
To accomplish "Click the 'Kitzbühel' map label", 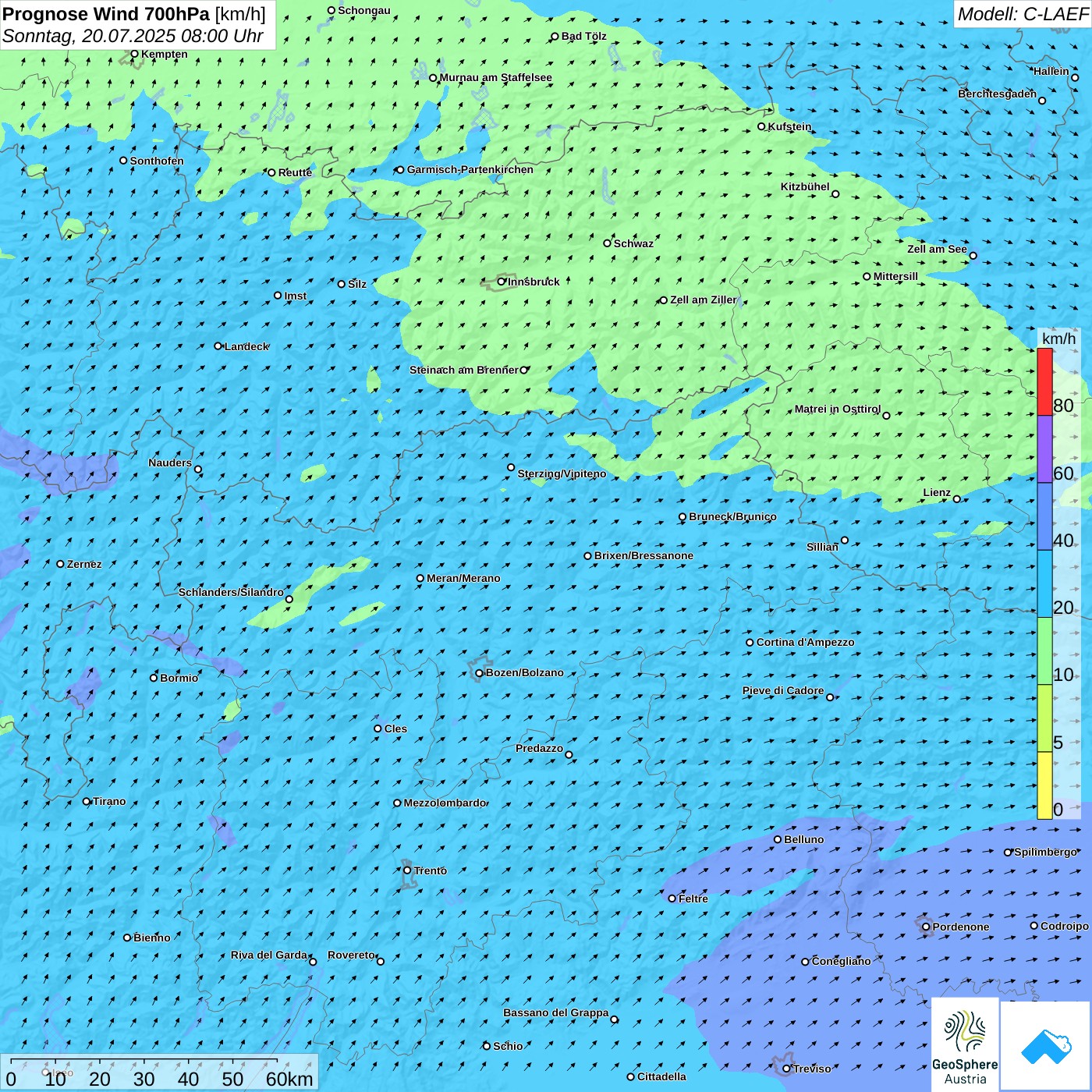I will click(805, 186).
